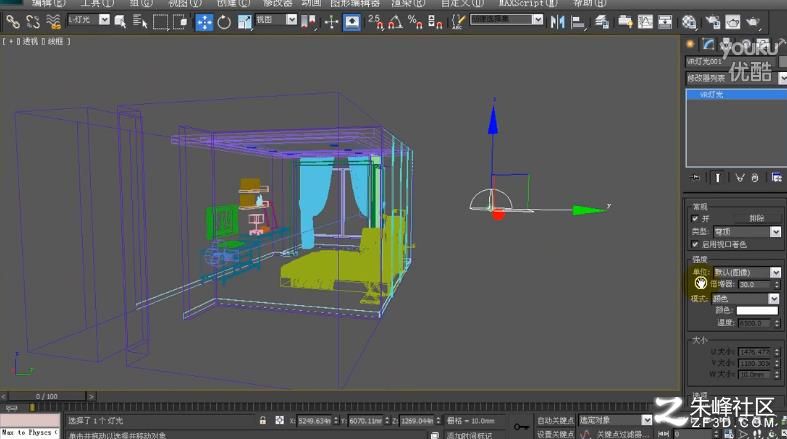Image resolution: width=787 pixels, height=439 pixels.
Task: Click the U 大小 size field
Action: coord(755,352)
